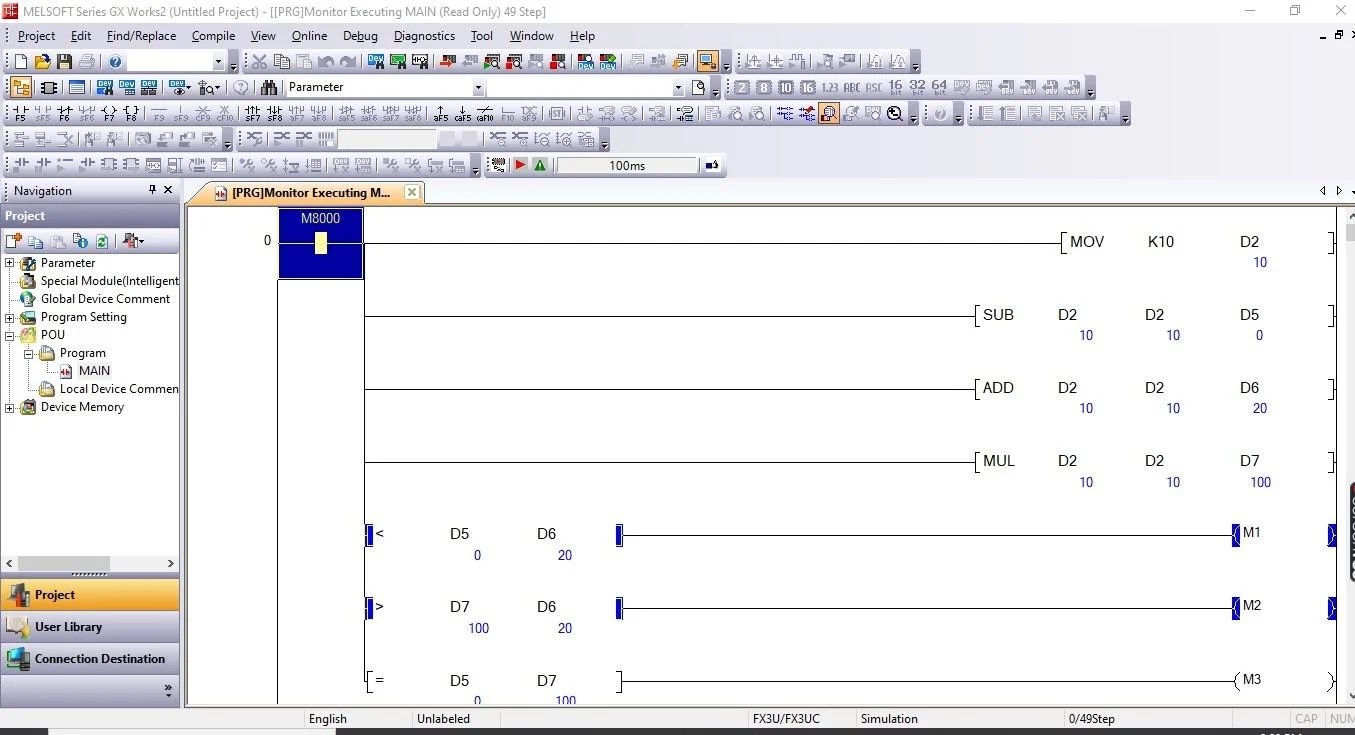The height and width of the screenshot is (735, 1355).
Task: Click the Paste icon on the toolbar
Action: click(305, 61)
